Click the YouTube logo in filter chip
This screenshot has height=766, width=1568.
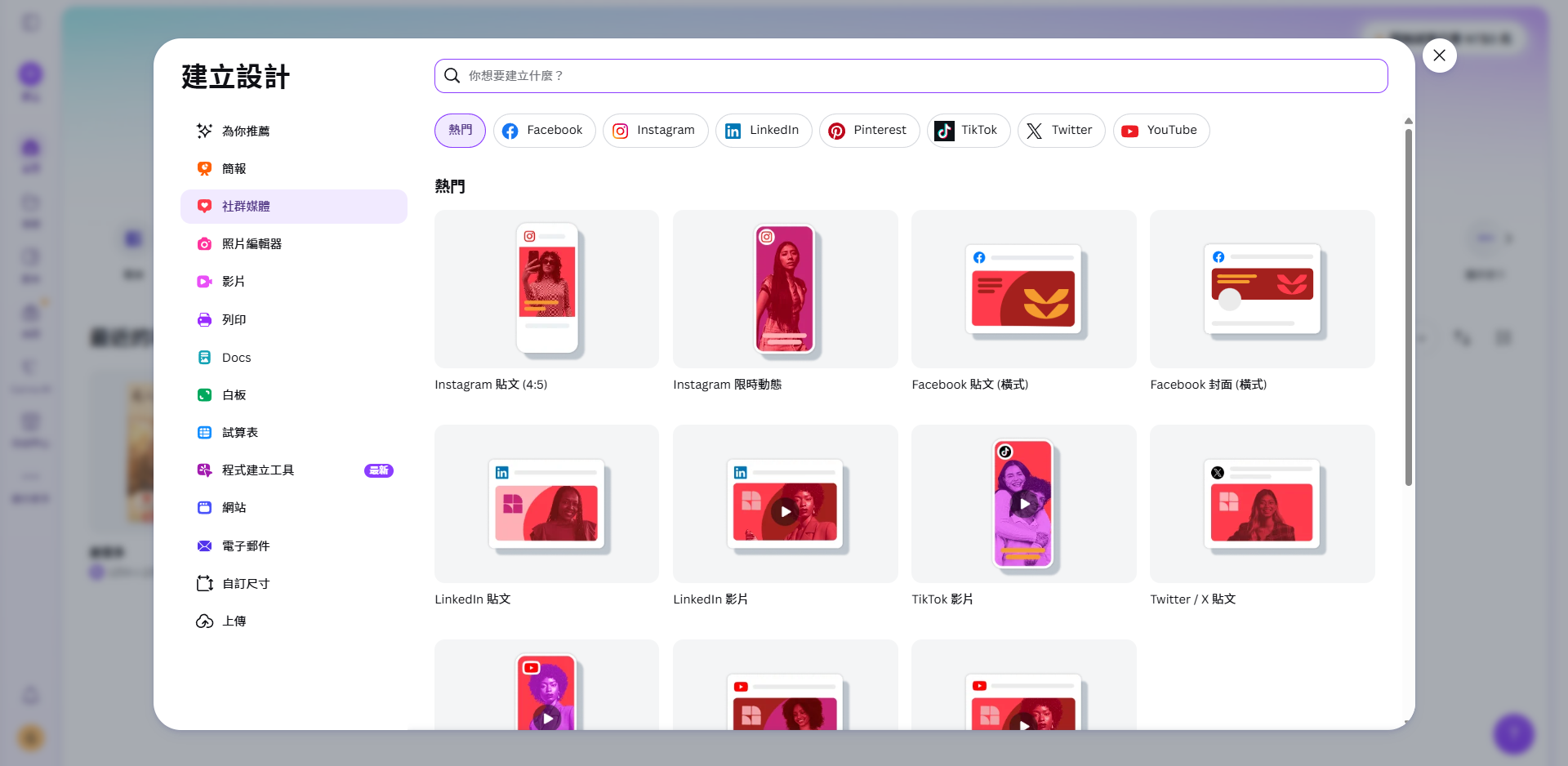1130,131
